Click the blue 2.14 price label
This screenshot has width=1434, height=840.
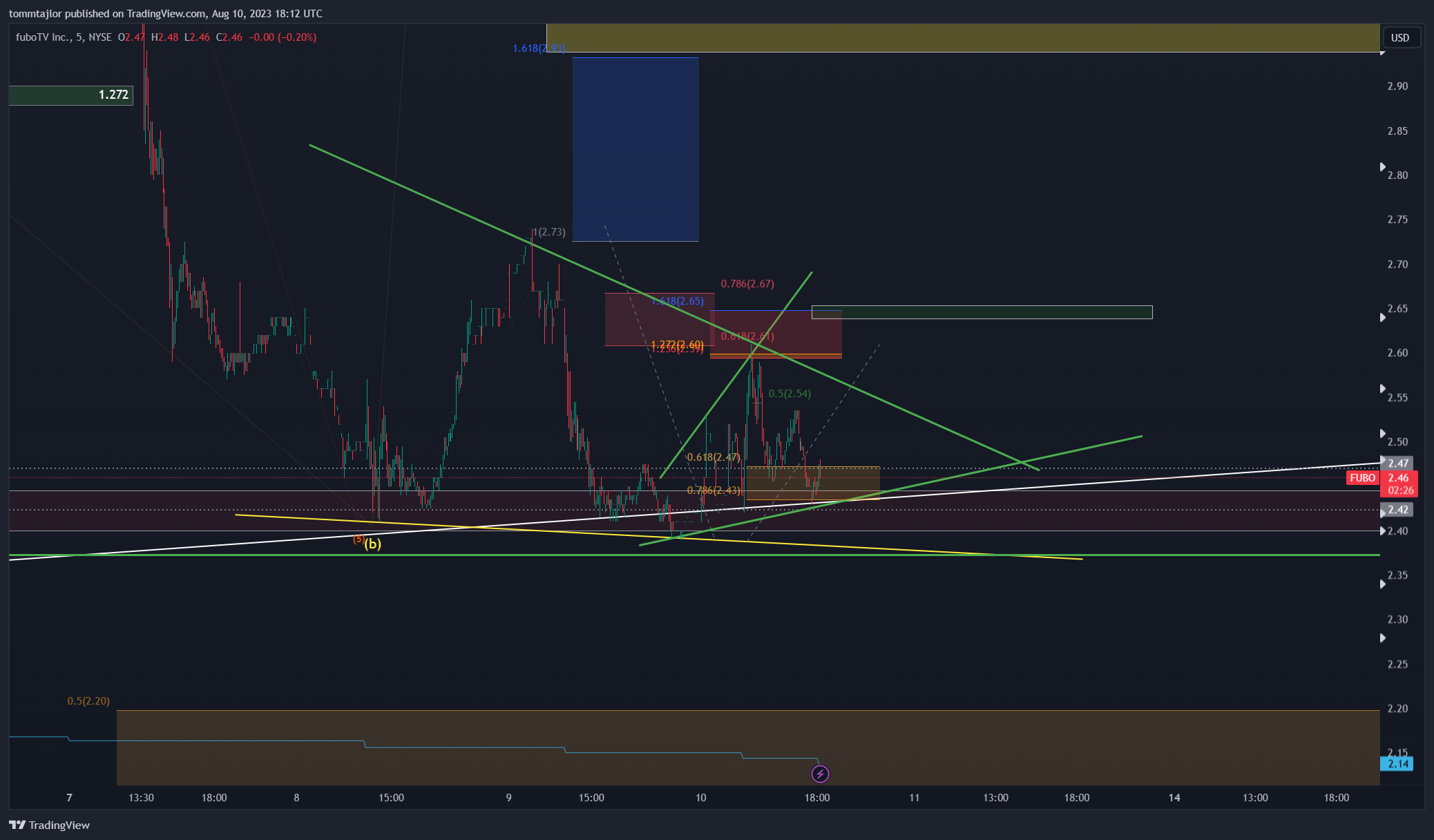coord(1398,764)
